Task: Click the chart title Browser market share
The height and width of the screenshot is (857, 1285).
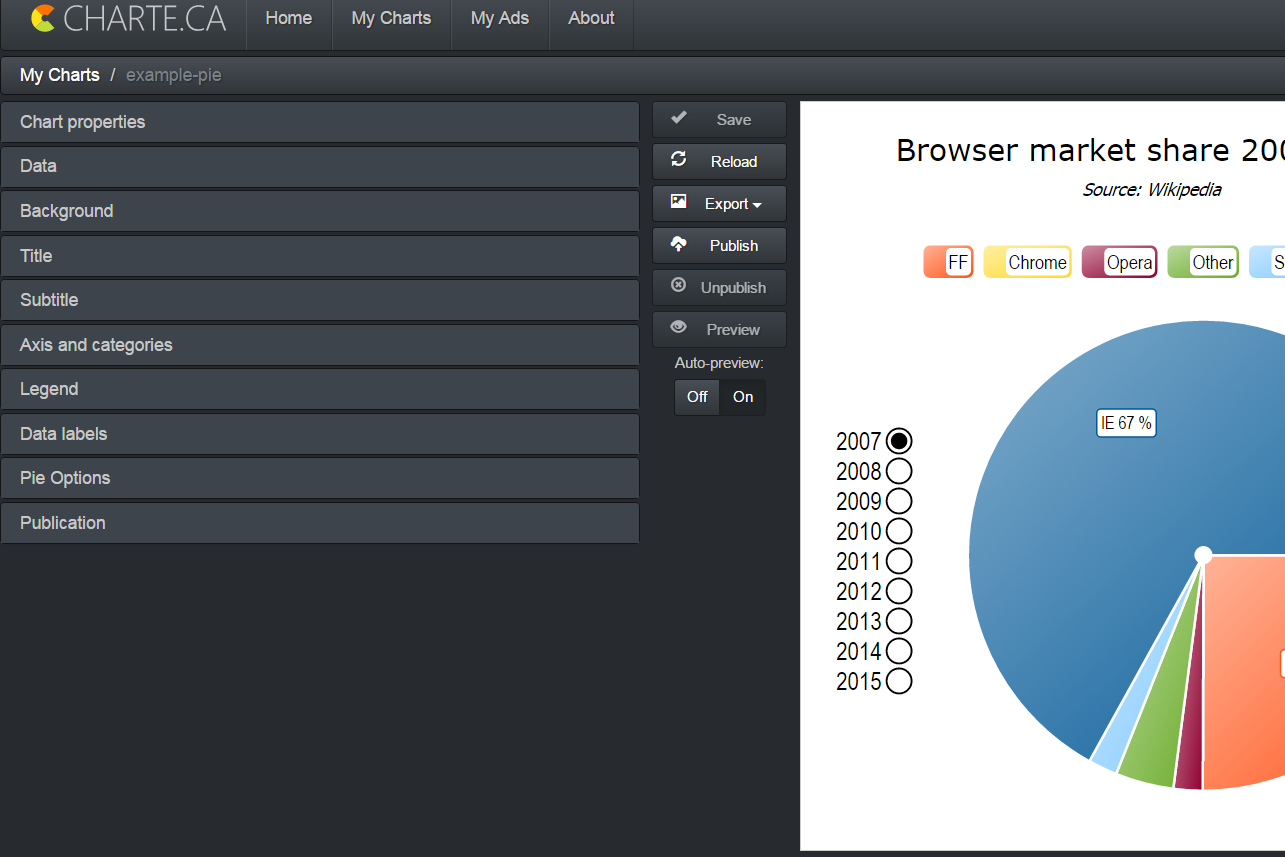Action: [1090, 150]
